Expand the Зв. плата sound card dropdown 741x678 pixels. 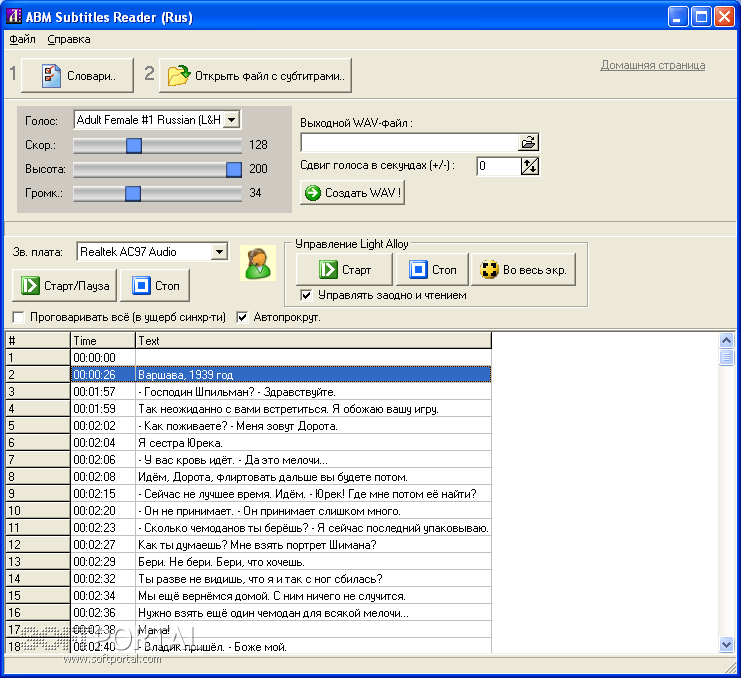point(219,252)
